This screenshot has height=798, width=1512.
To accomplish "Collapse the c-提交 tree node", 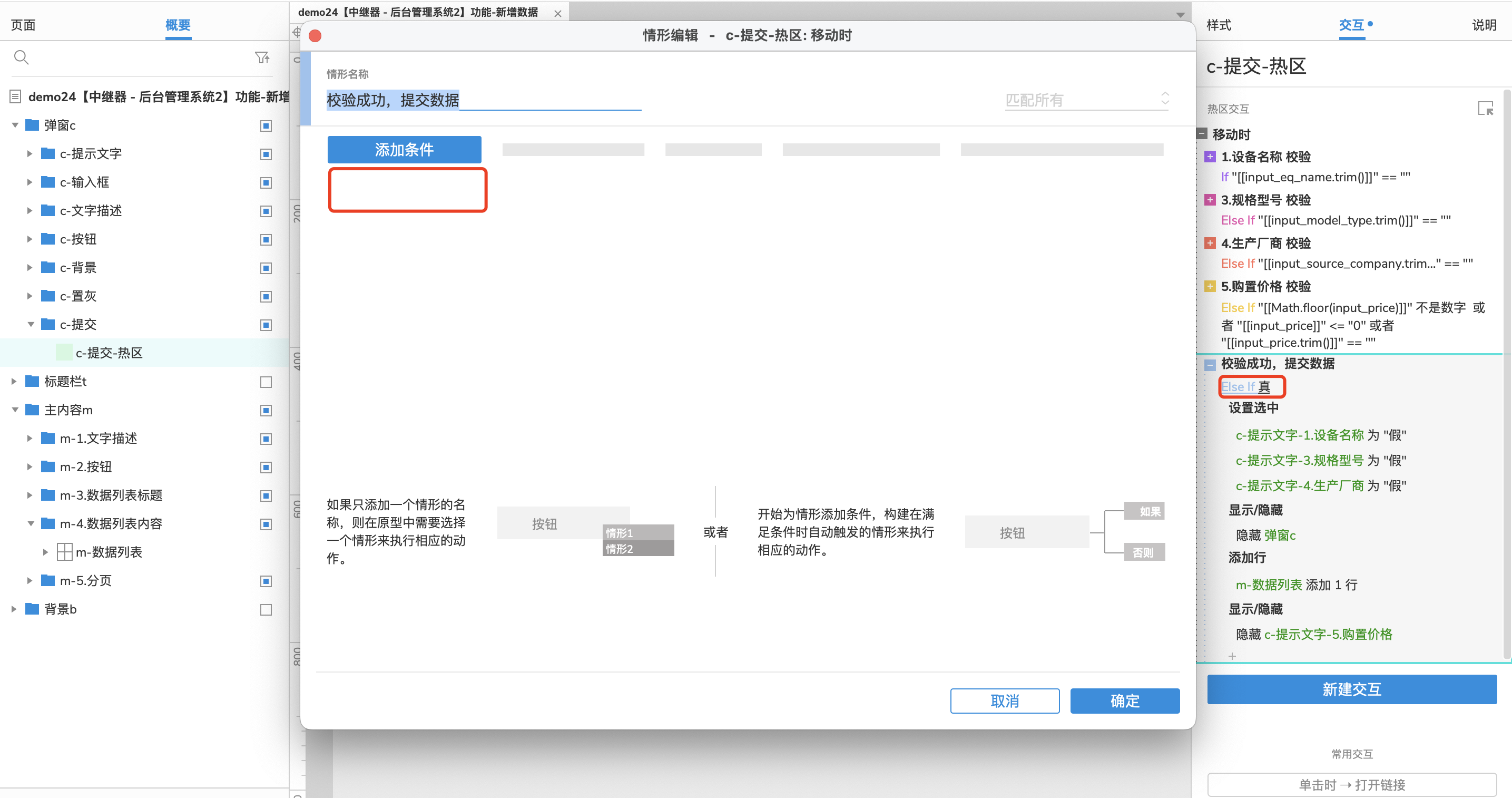I will pos(31,324).
